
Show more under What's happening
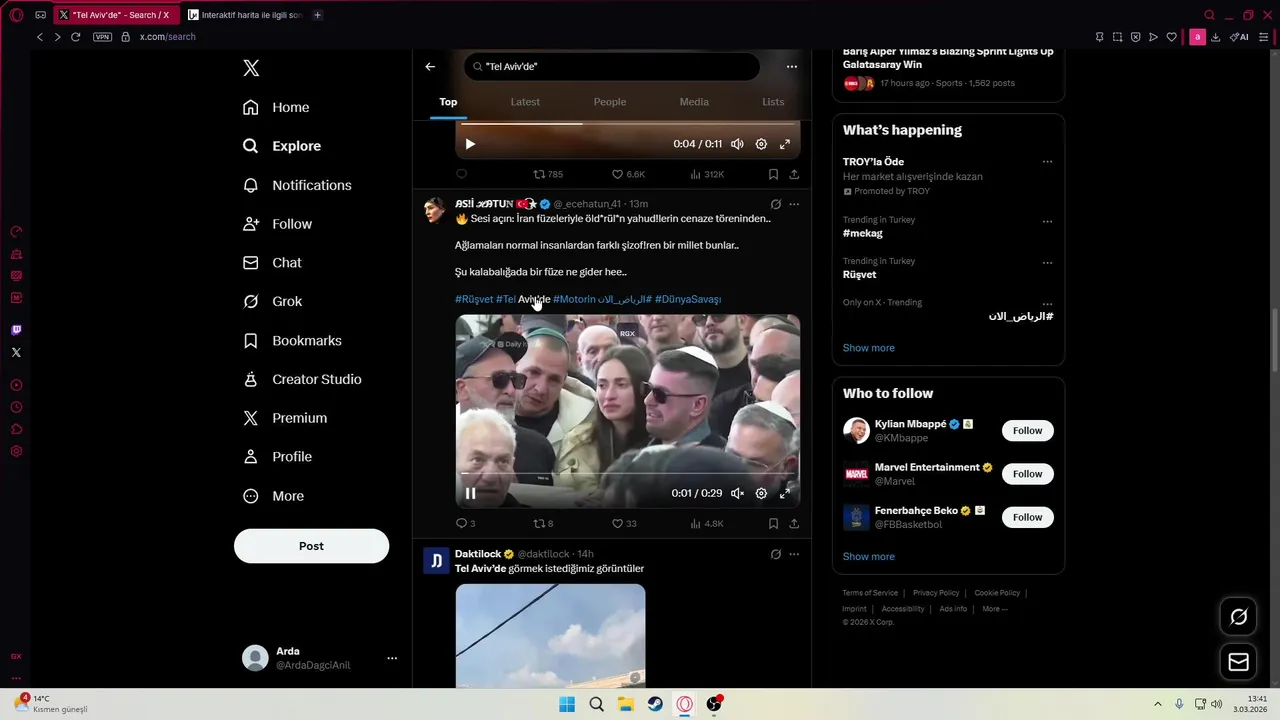pyautogui.click(x=869, y=348)
